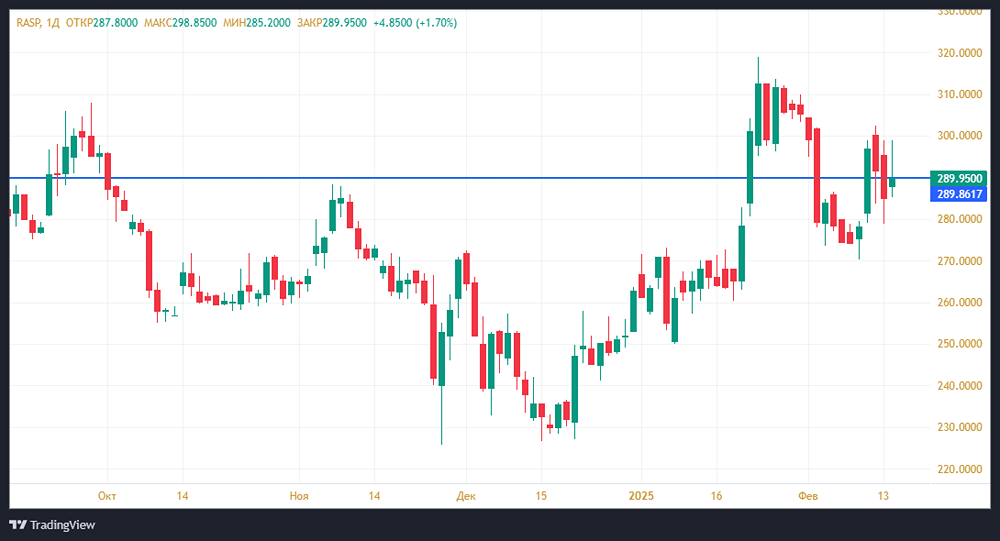
Task: Click the Фев date on time axis
Action: pos(807,496)
